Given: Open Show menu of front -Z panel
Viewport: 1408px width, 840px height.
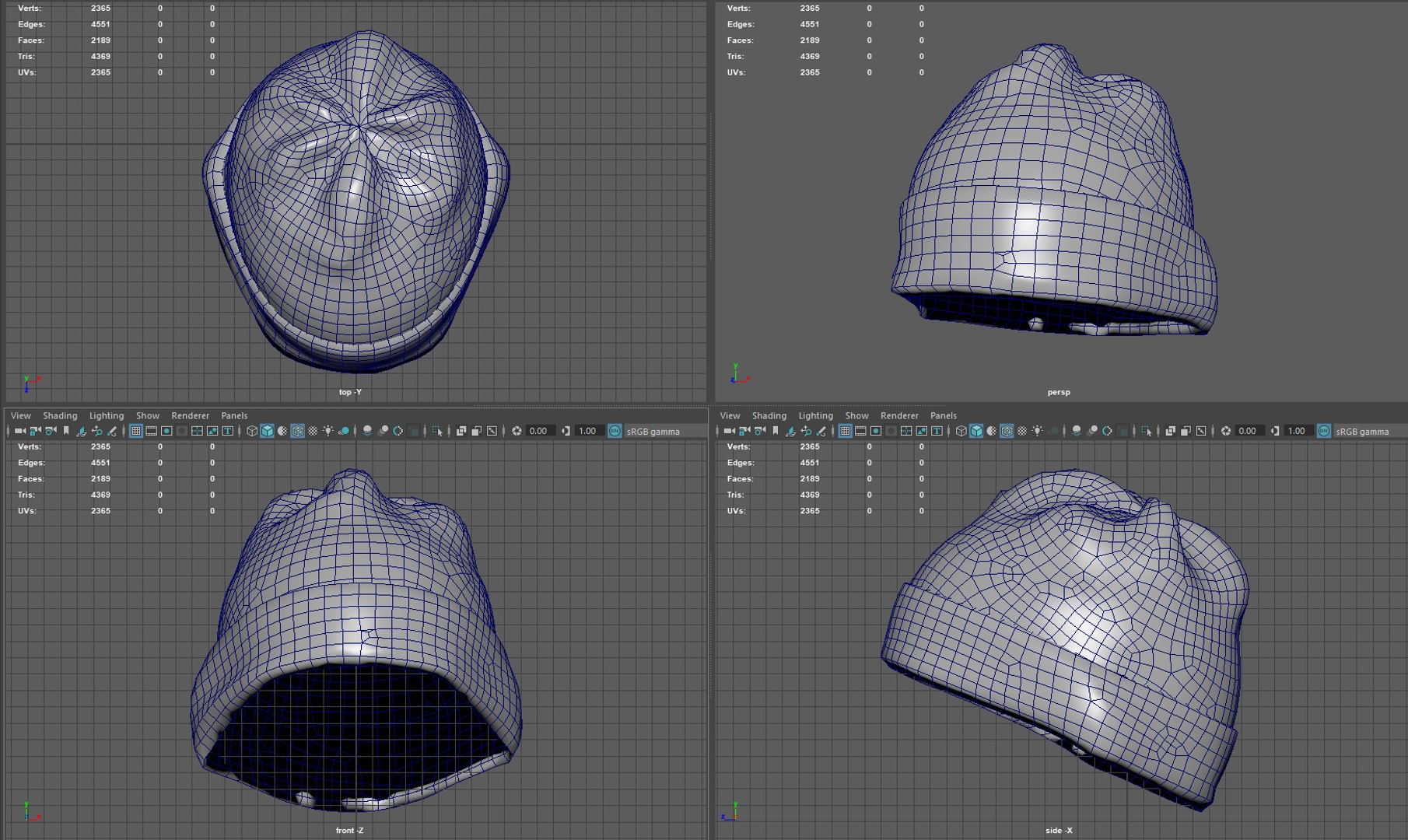Looking at the screenshot, I should pos(148,415).
